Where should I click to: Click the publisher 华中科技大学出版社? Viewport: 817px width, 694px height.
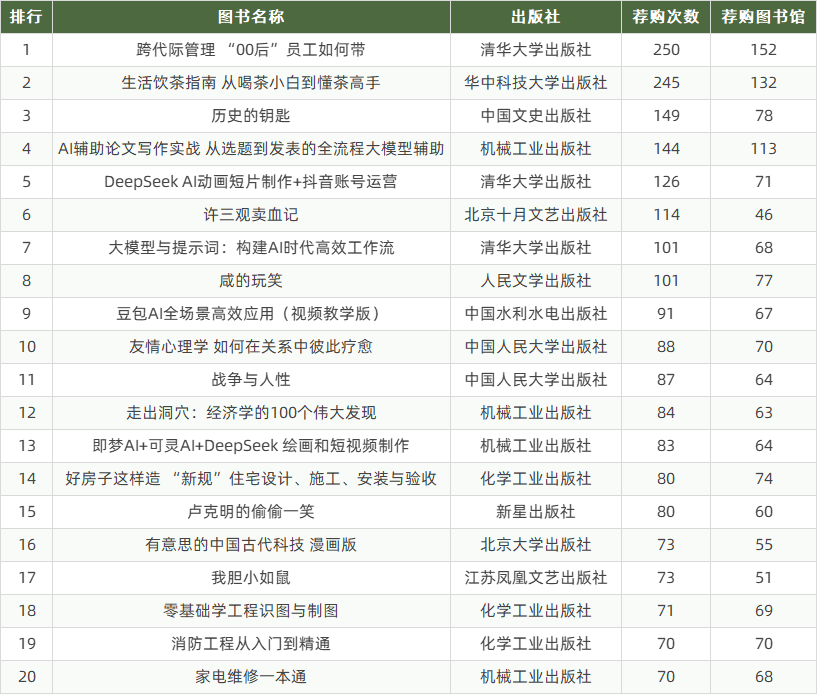[x=535, y=83]
